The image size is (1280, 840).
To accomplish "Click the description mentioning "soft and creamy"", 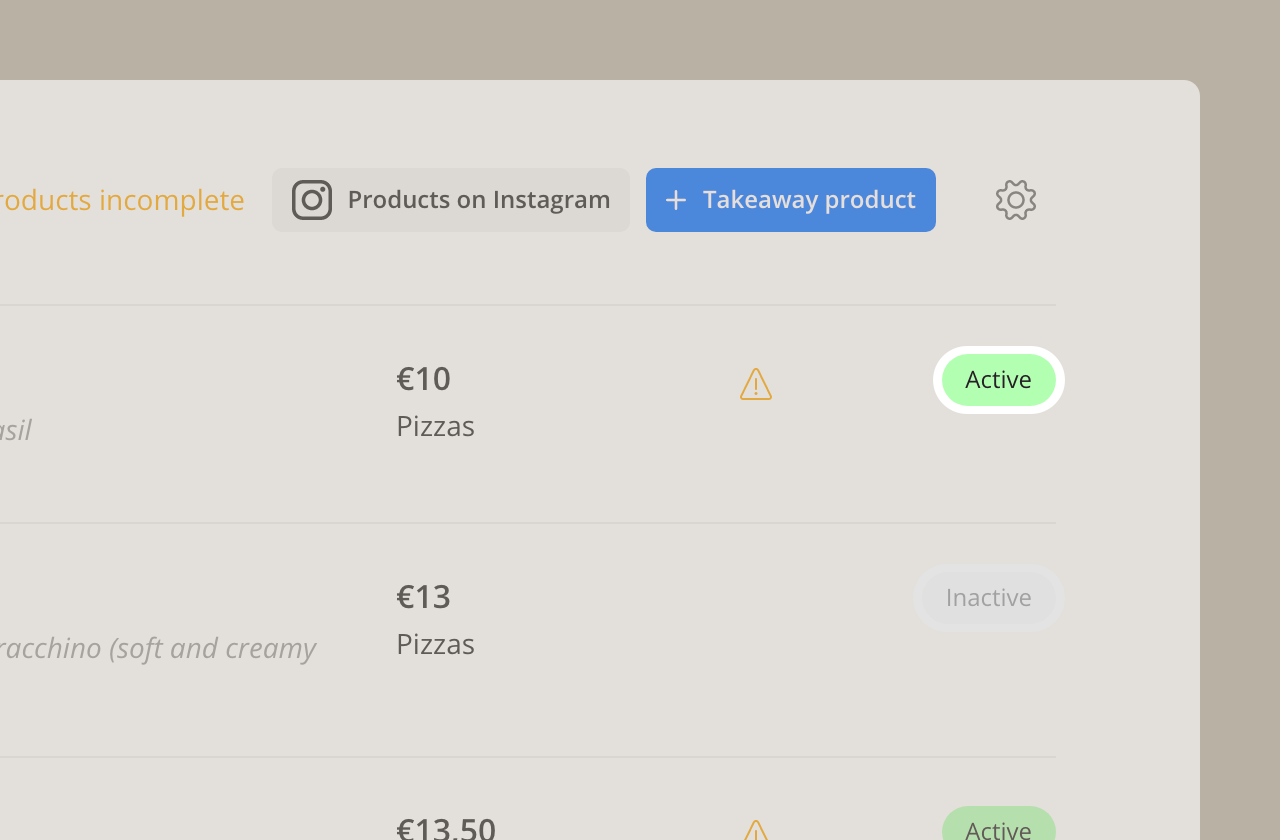I will (x=158, y=648).
